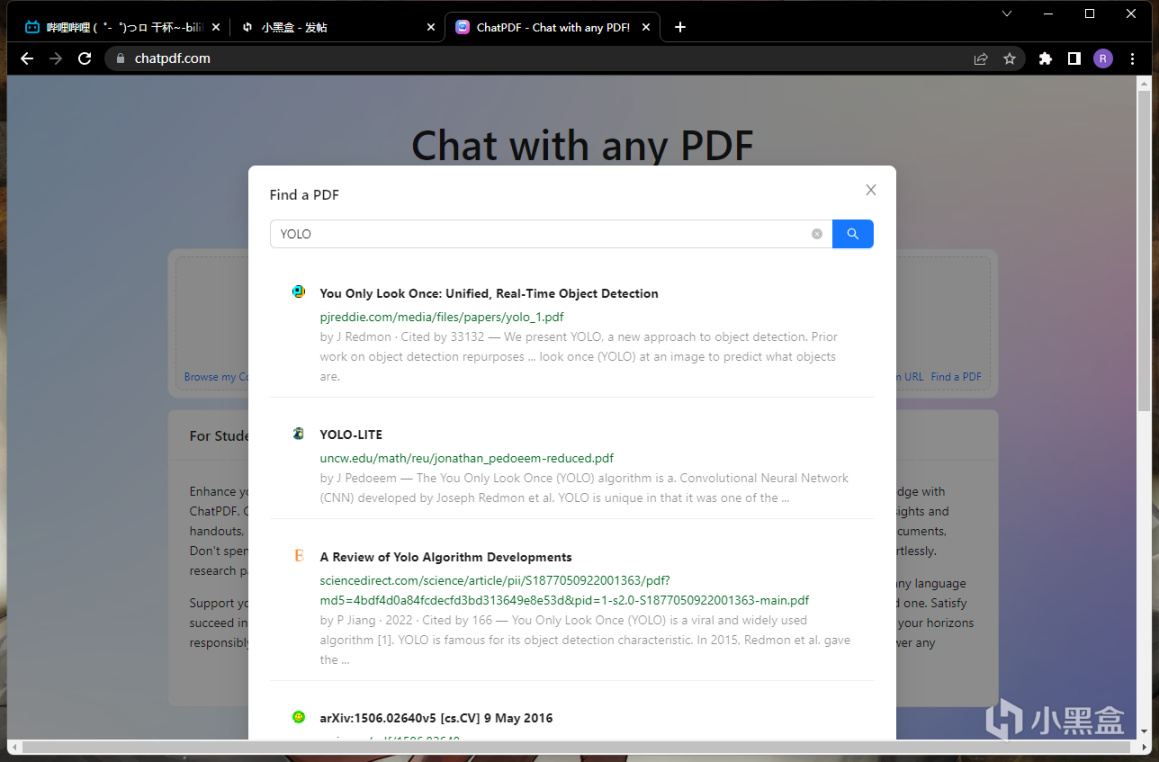Image resolution: width=1159 pixels, height=762 pixels.
Task: Click the address bar URL chatpdf.com
Action: tap(172, 58)
